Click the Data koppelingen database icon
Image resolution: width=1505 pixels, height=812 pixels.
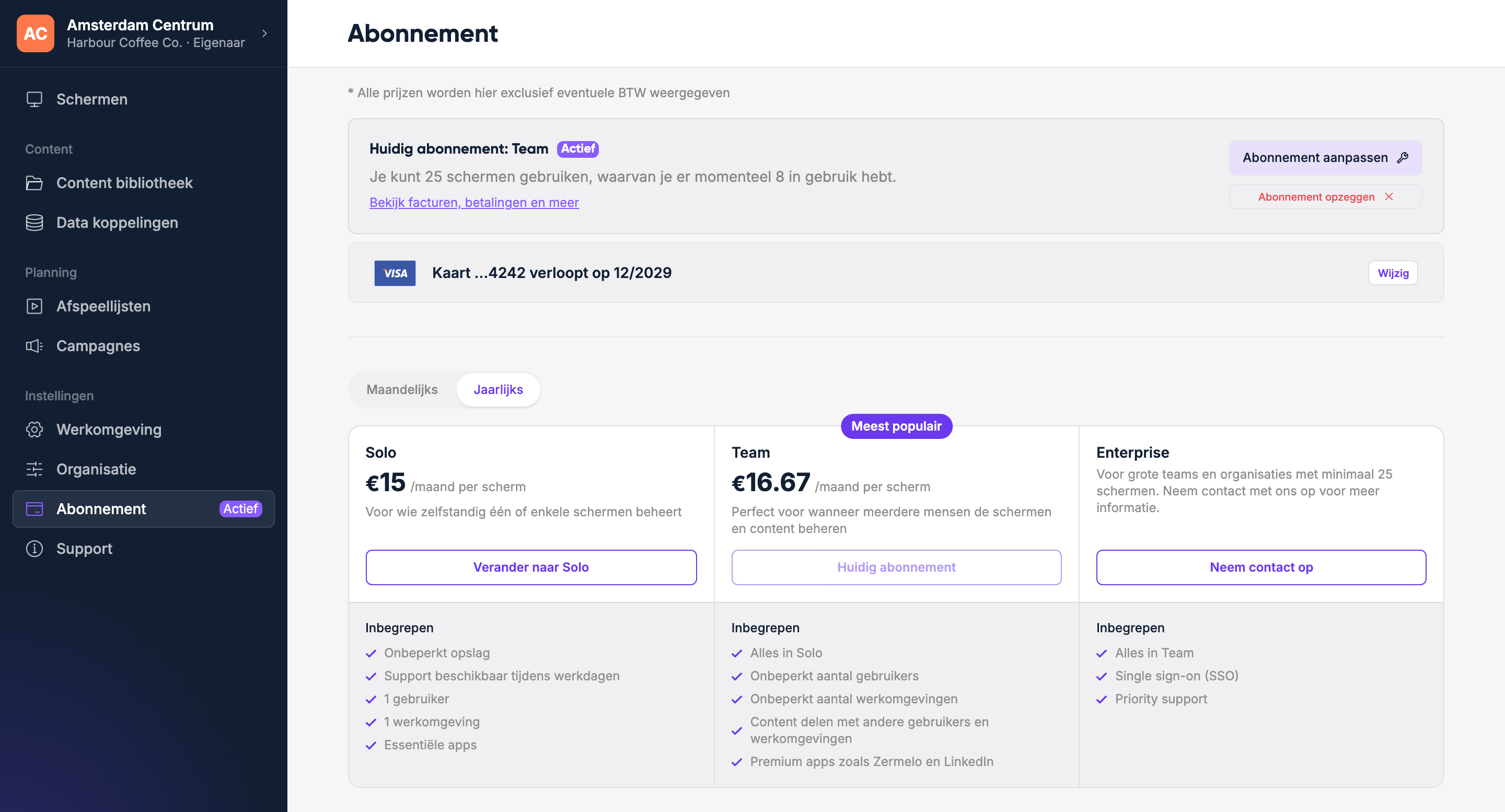tap(34, 223)
